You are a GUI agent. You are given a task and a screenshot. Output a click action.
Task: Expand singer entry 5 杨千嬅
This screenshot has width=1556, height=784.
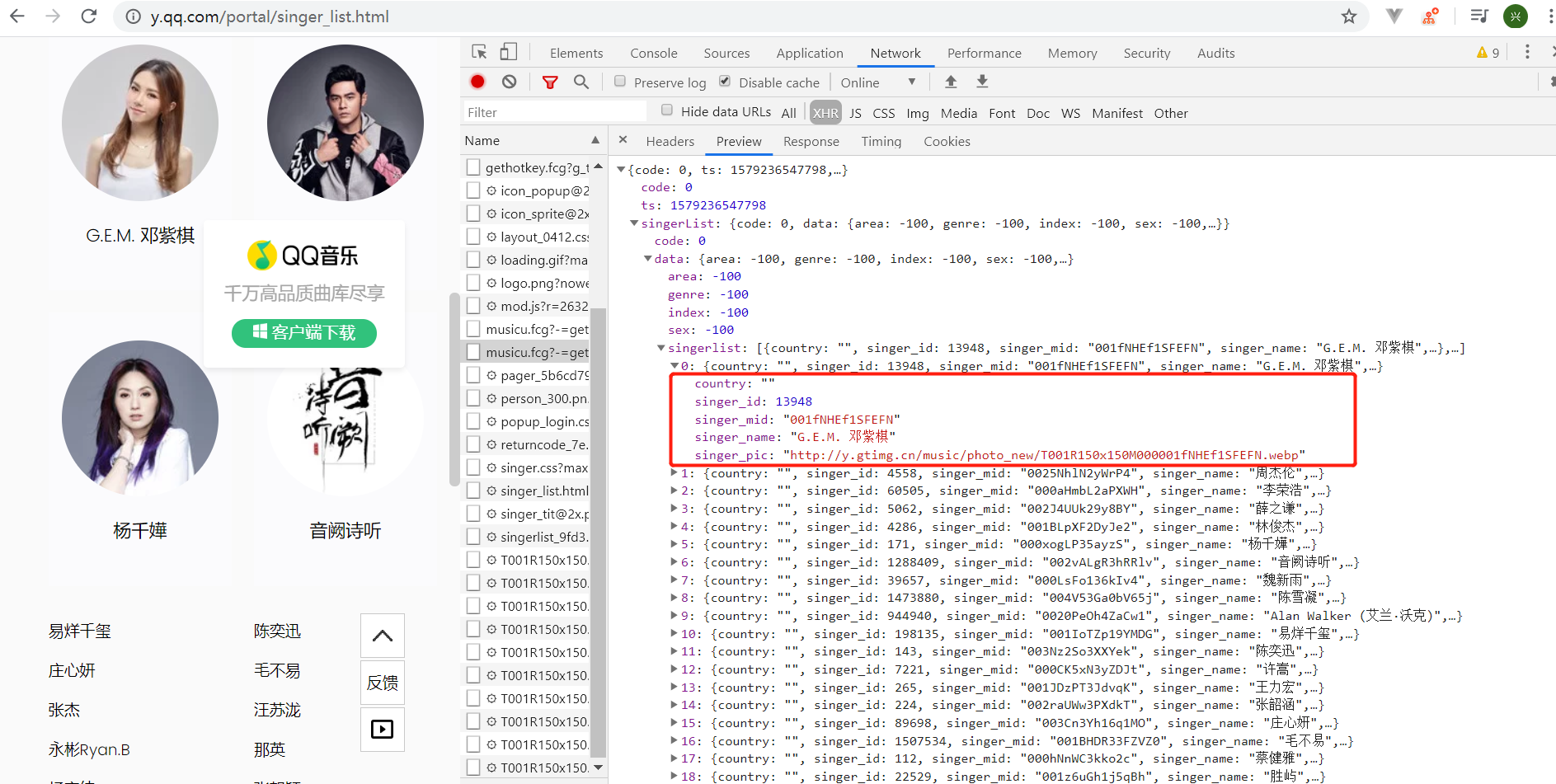click(x=675, y=544)
